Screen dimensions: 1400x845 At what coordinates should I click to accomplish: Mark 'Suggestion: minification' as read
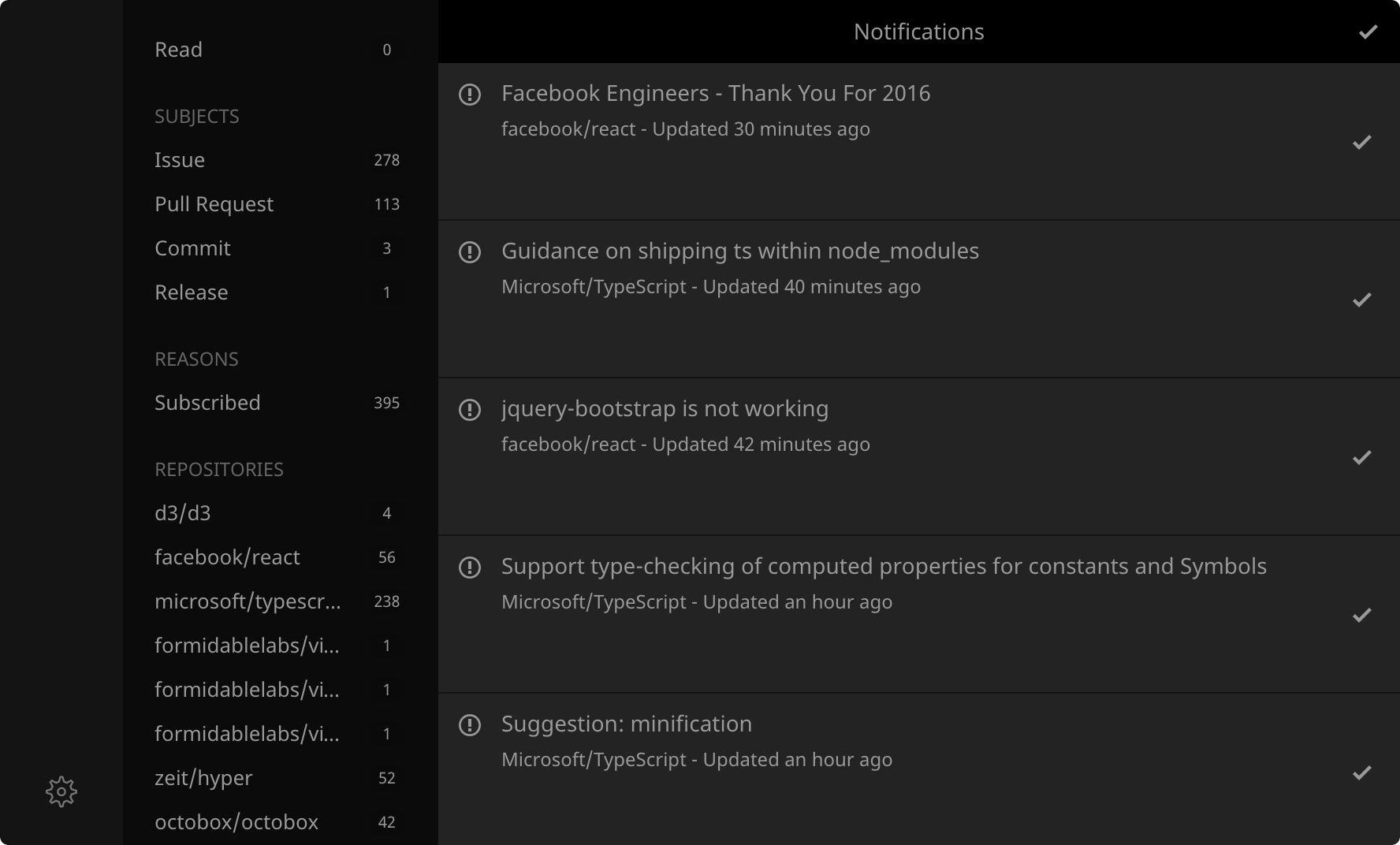tap(1362, 772)
